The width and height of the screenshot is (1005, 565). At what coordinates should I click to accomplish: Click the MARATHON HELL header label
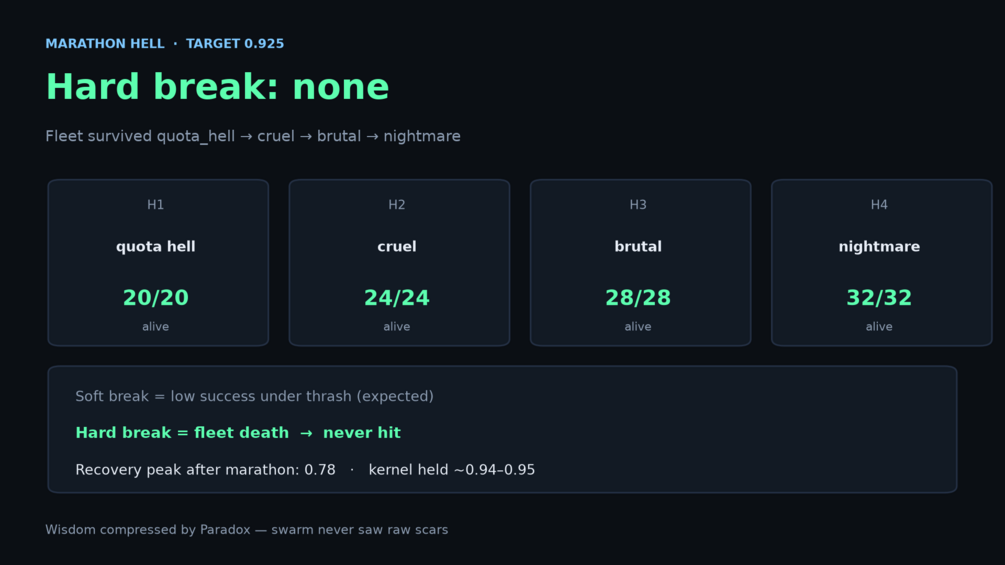[104, 44]
